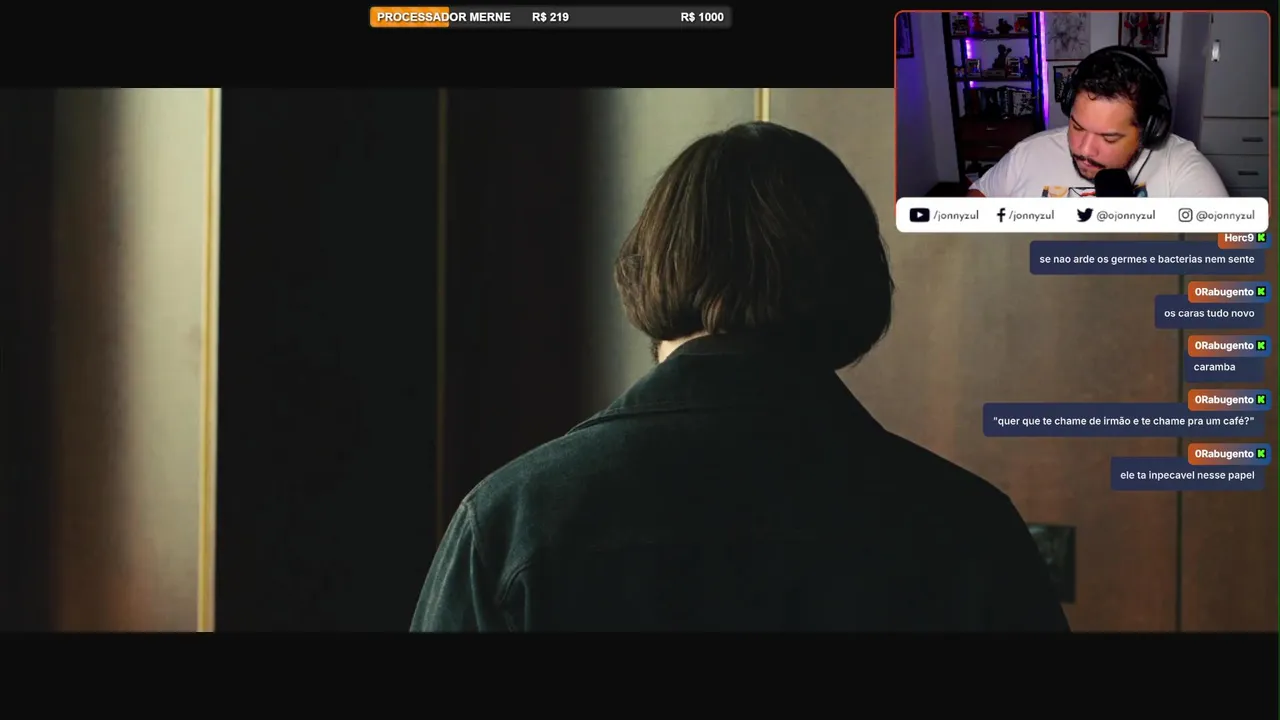Screen dimensions: 1280x720
Task: Open Herc9's chat username tag
Action: click(x=1238, y=238)
